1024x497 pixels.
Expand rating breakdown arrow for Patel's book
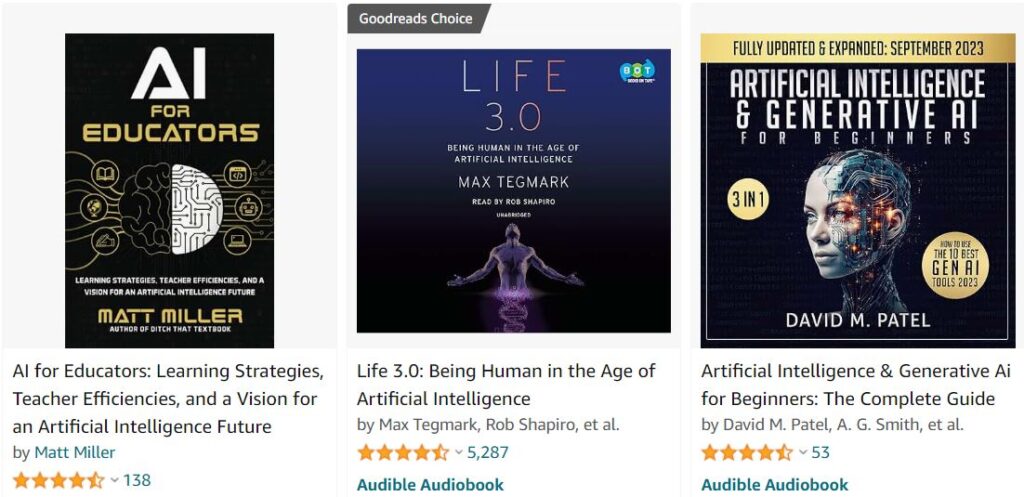click(803, 453)
